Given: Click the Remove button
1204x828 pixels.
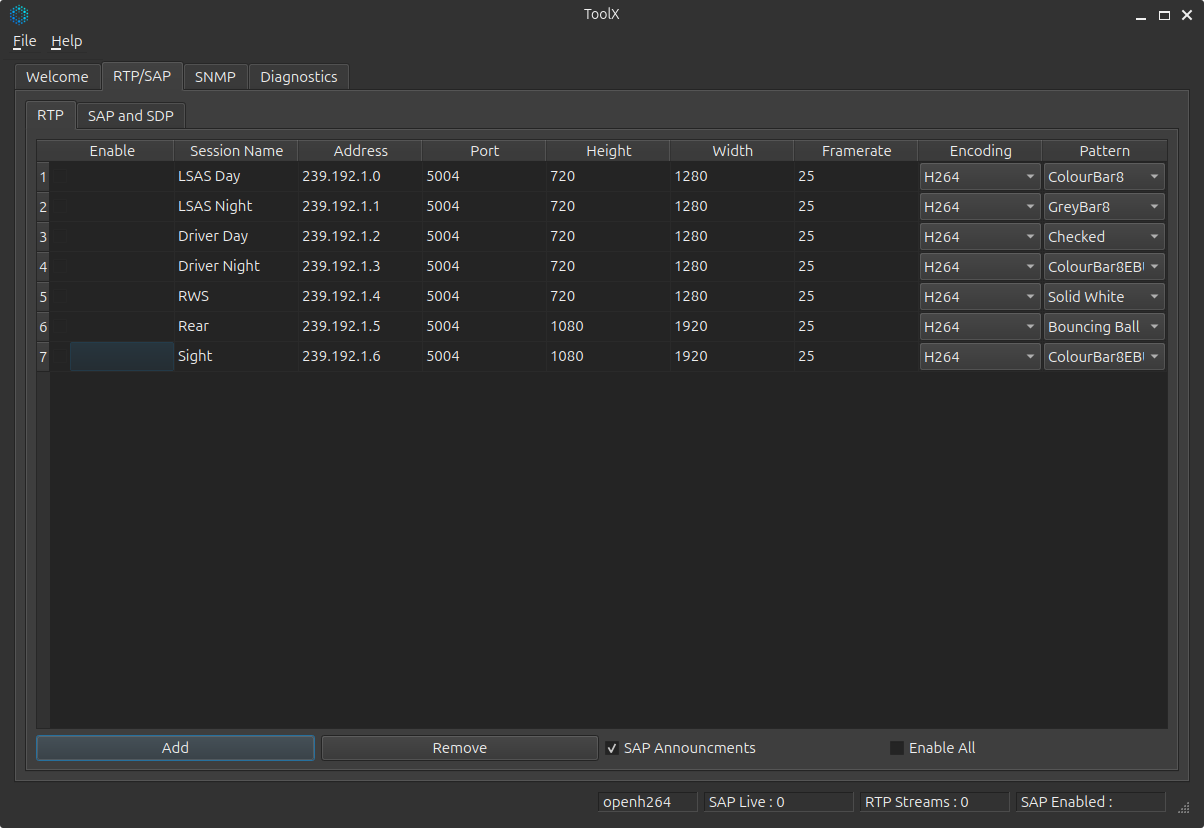Looking at the screenshot, I should point(459,747).
